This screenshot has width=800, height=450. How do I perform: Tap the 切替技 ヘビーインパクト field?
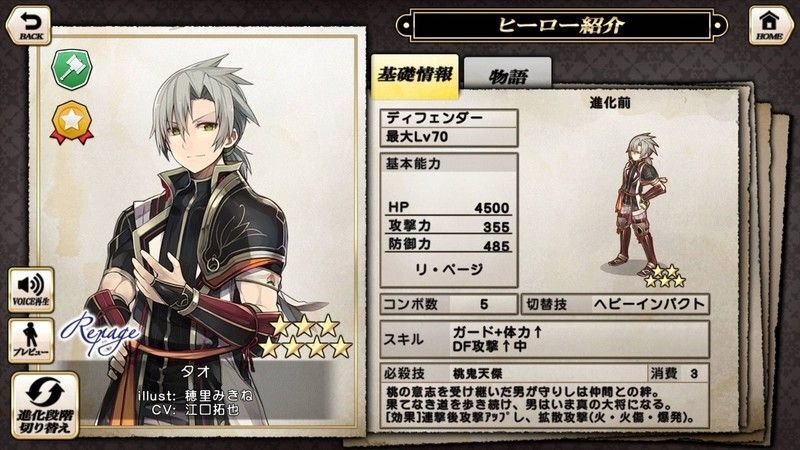point(615,304)
